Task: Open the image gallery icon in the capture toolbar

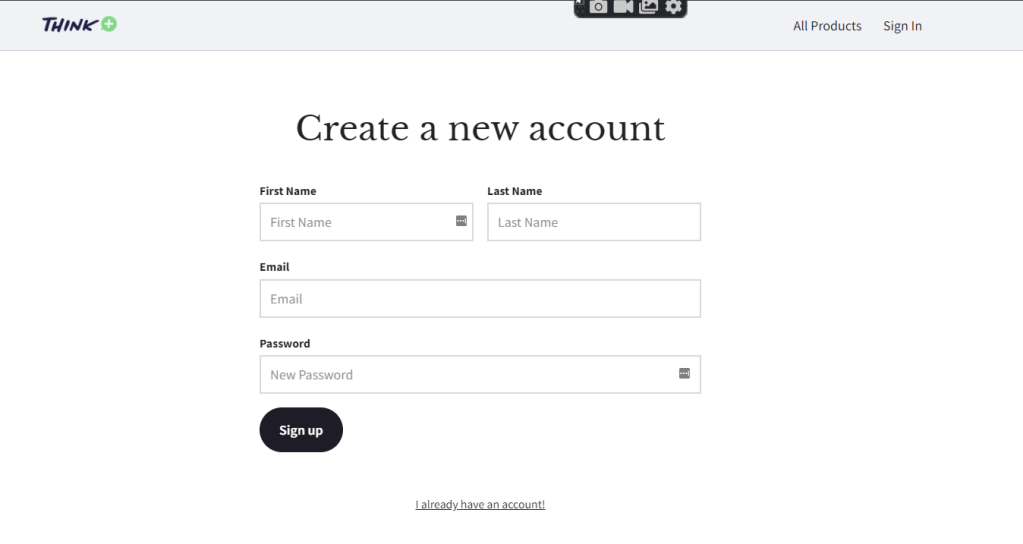Action: [x=648, y=7]
